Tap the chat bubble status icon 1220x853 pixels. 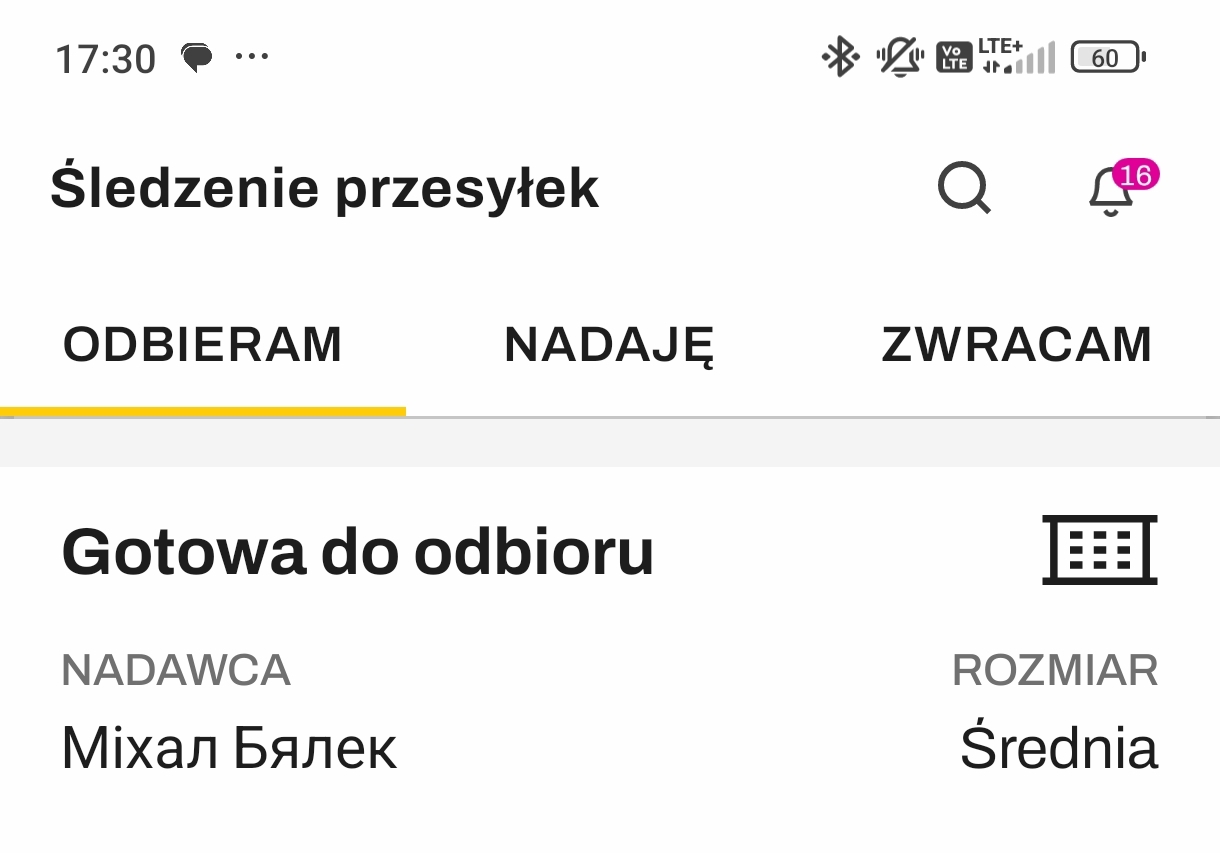[197, 57]
